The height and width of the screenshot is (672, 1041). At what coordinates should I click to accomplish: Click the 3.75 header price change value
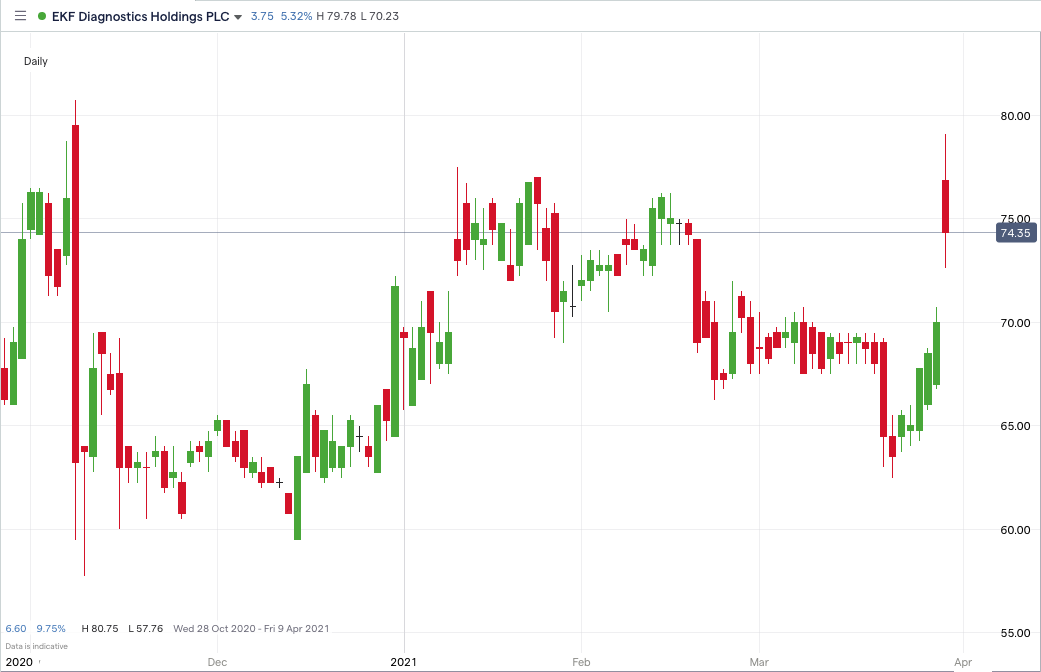[262, 17]
